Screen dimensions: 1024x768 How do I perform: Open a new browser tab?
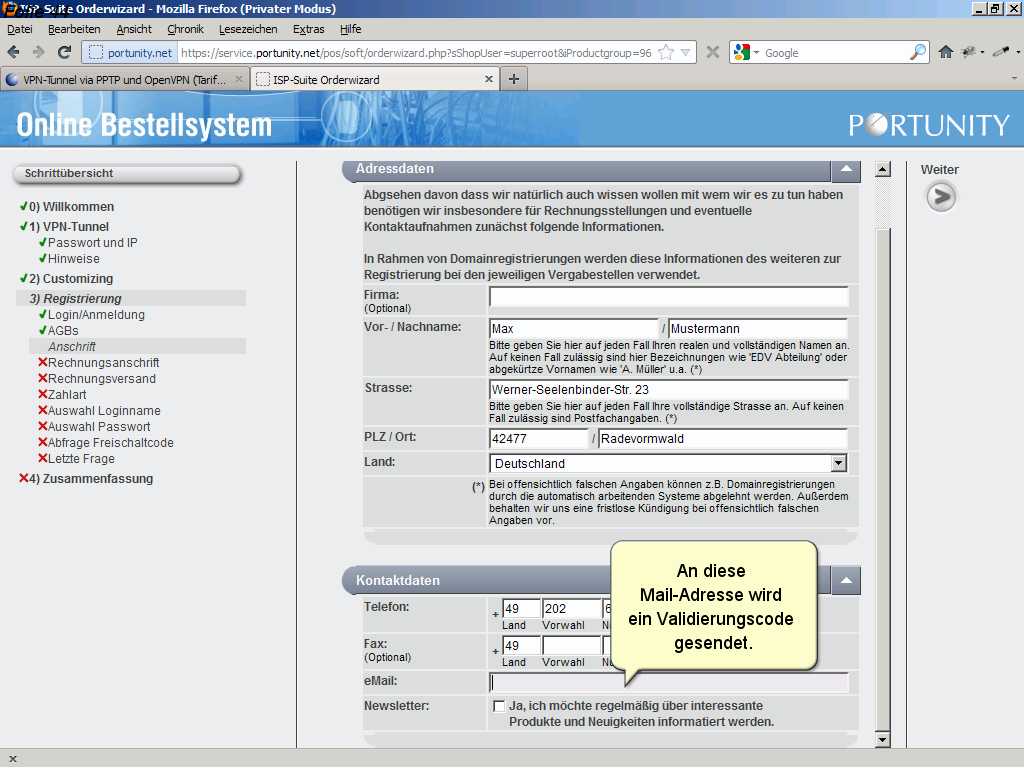tap(513, 79)
